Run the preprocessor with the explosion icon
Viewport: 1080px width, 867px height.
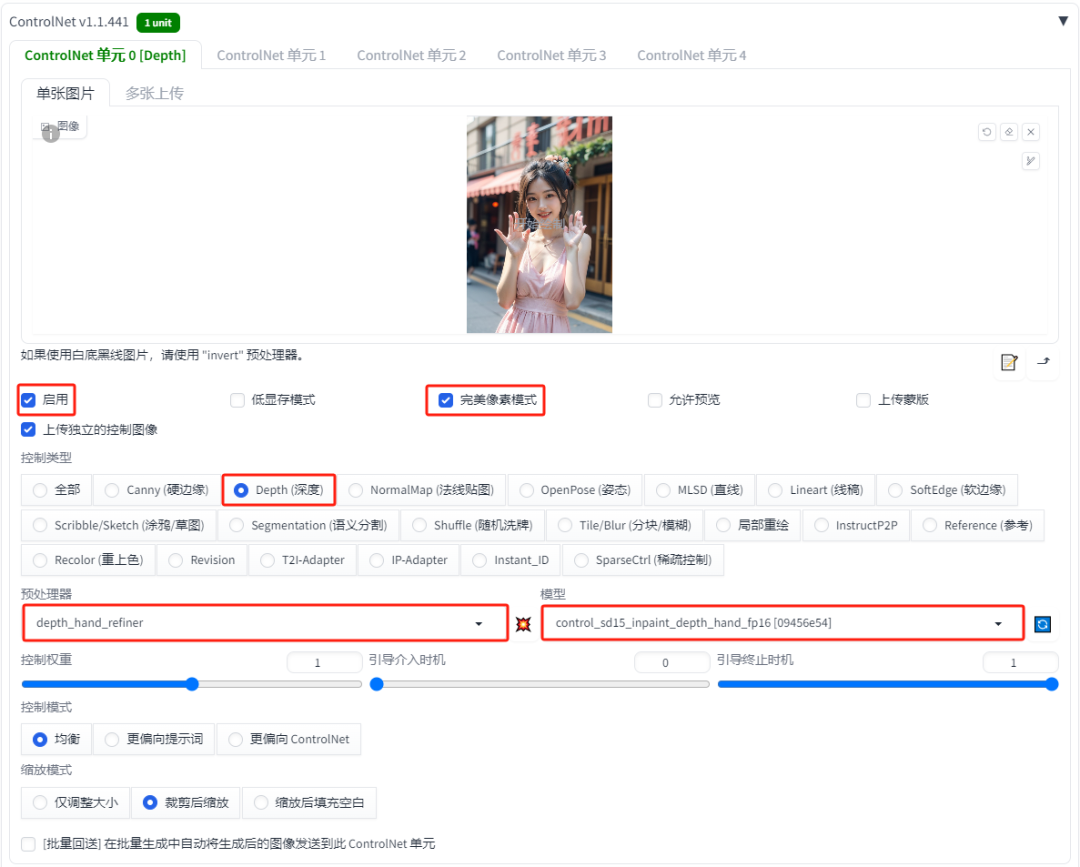click(523, 624)
